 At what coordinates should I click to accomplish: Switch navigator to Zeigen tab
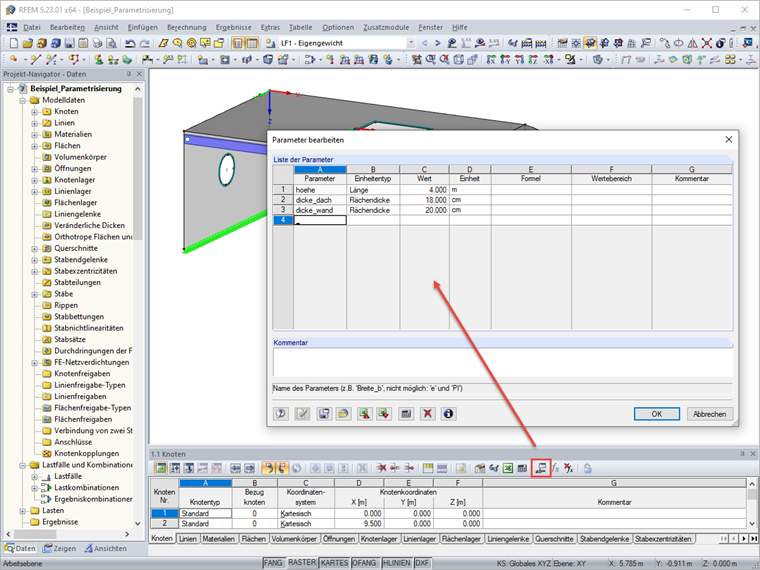60,548
